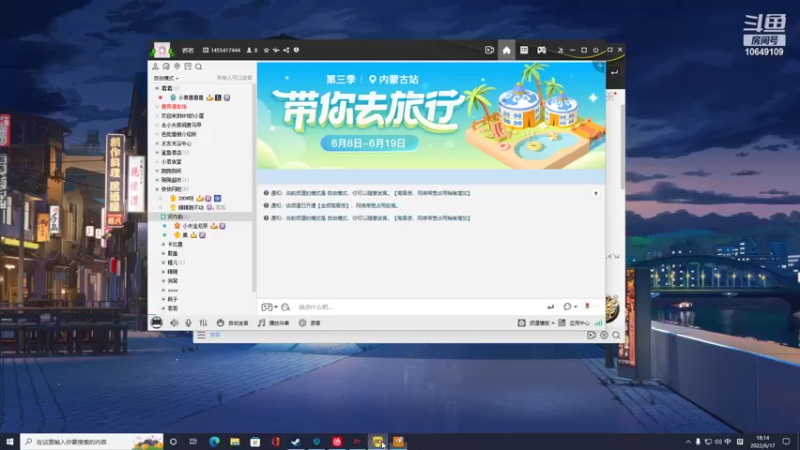Open Microsoft Edge from taskbar
Screen dimensions: 800x450
[x=214, y=441]
